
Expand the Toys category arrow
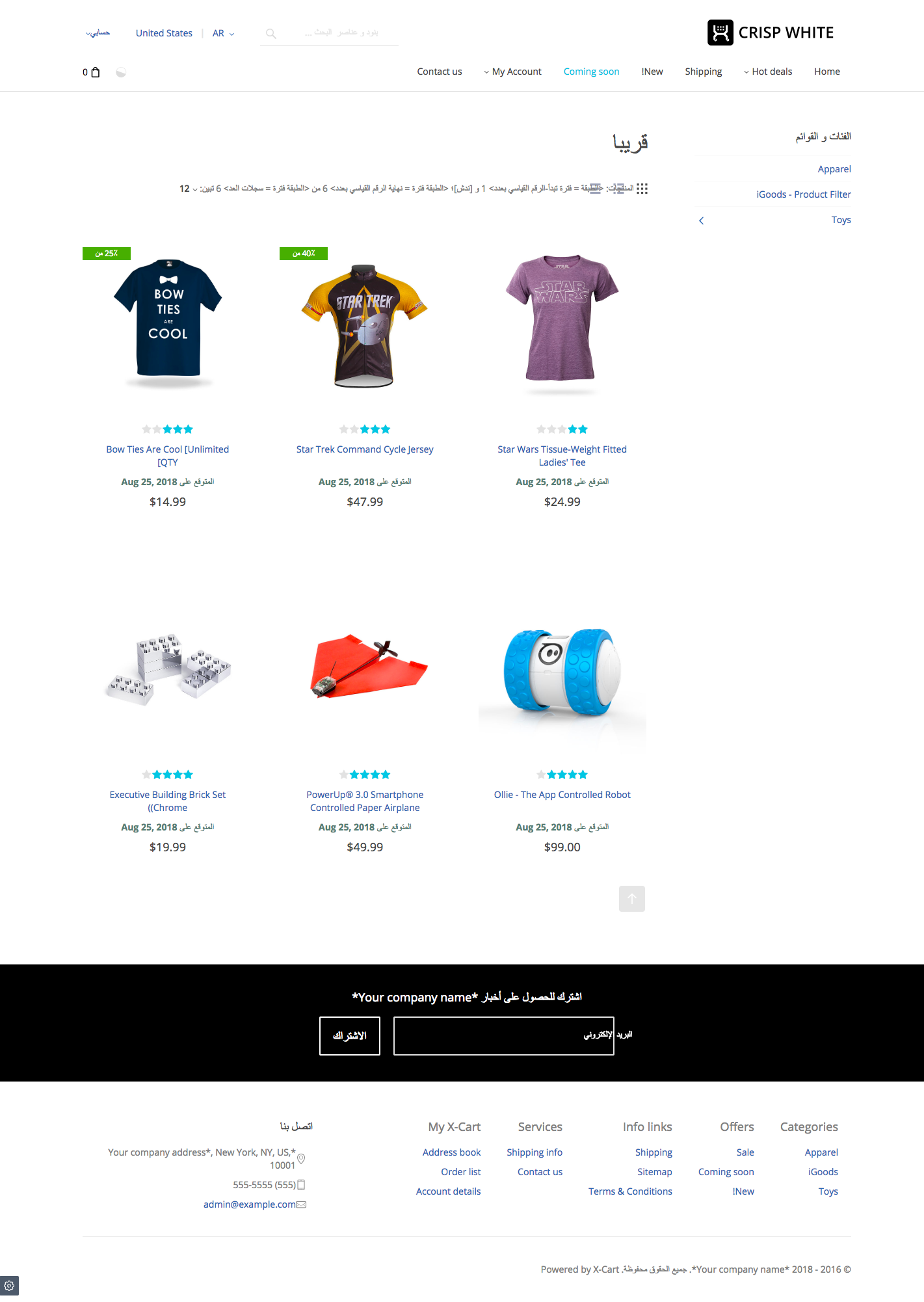pyautogui.click(x=702, y=220)
